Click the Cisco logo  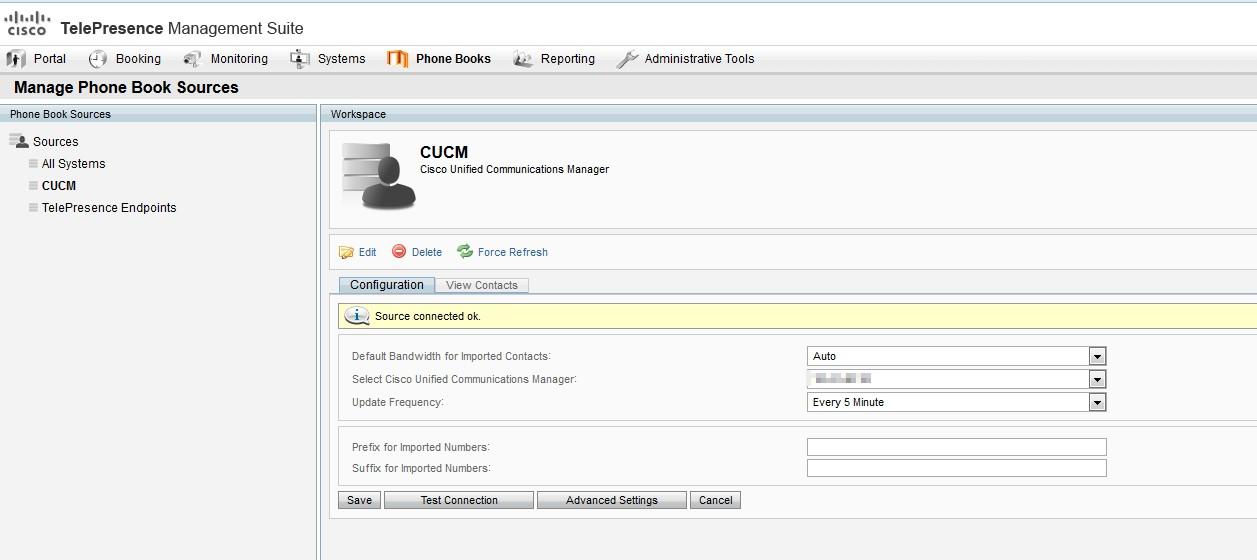pos(27,23)
